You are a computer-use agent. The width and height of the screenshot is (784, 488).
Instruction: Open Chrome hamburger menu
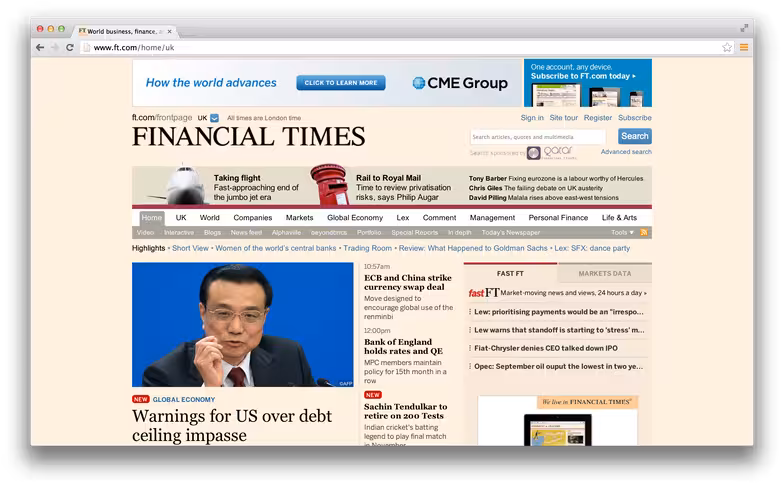click(744, 48)
